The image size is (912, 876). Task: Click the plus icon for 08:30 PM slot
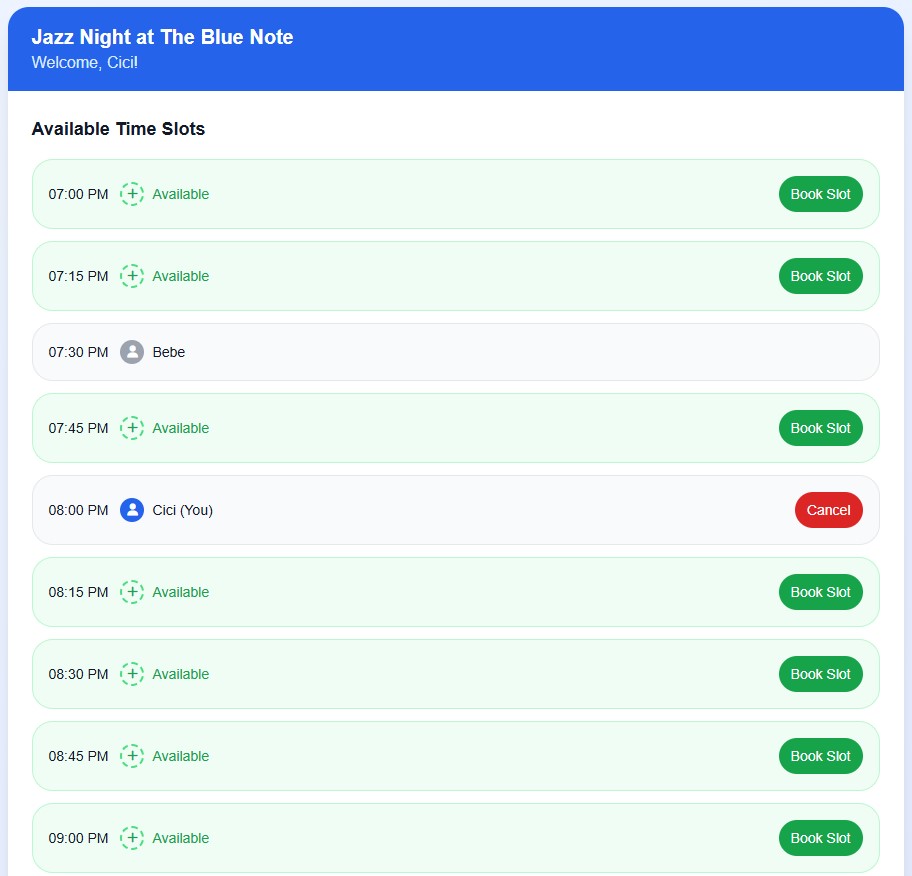(x=132, y=674)
